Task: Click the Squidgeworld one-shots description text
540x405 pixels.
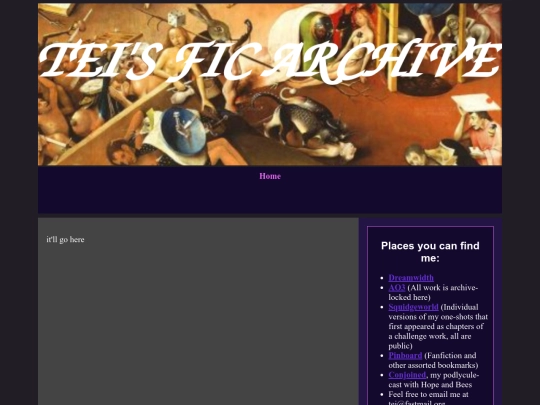Action: pos(438,326)
